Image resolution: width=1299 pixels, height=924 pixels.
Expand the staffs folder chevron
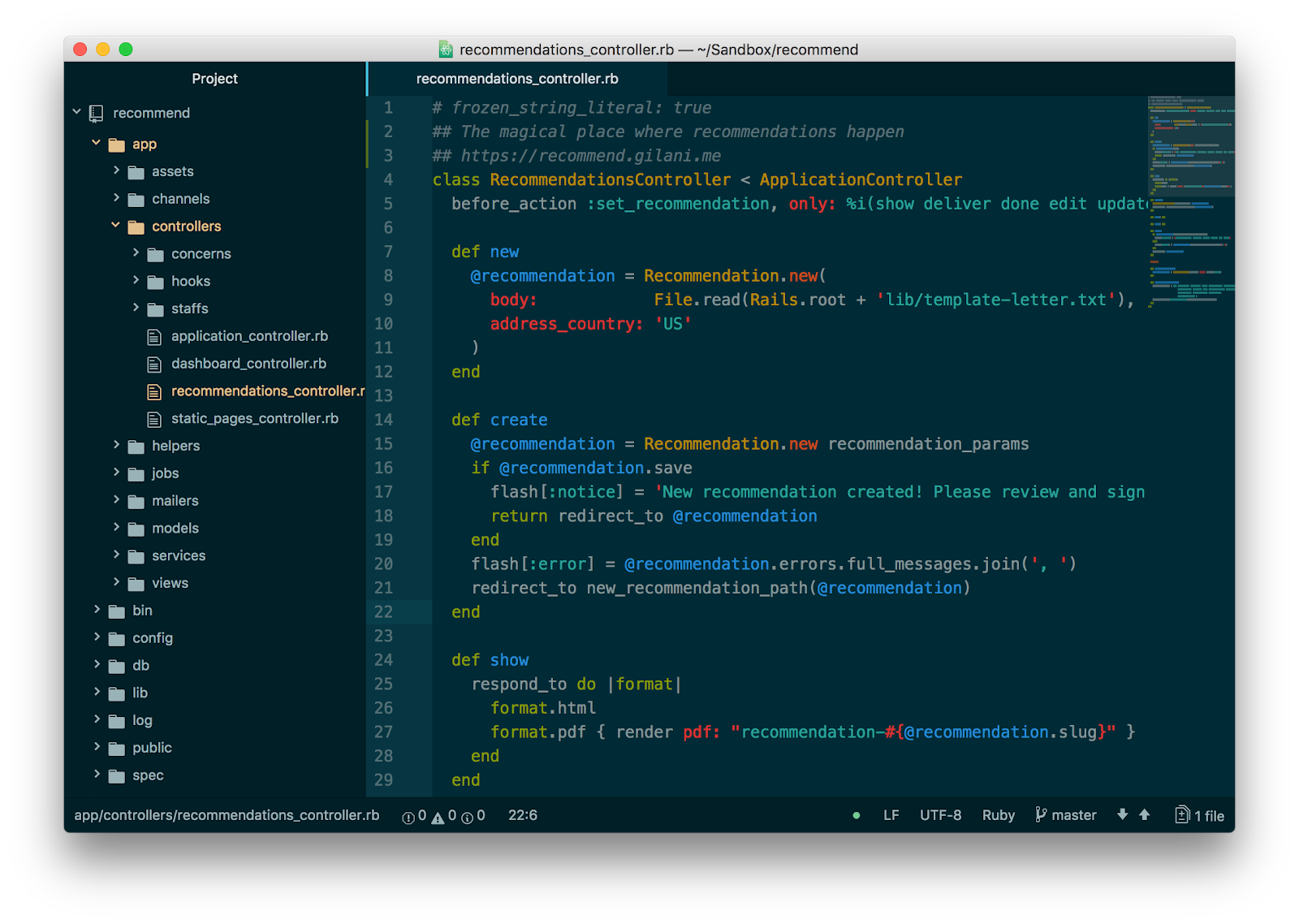(x=136, y=308)
